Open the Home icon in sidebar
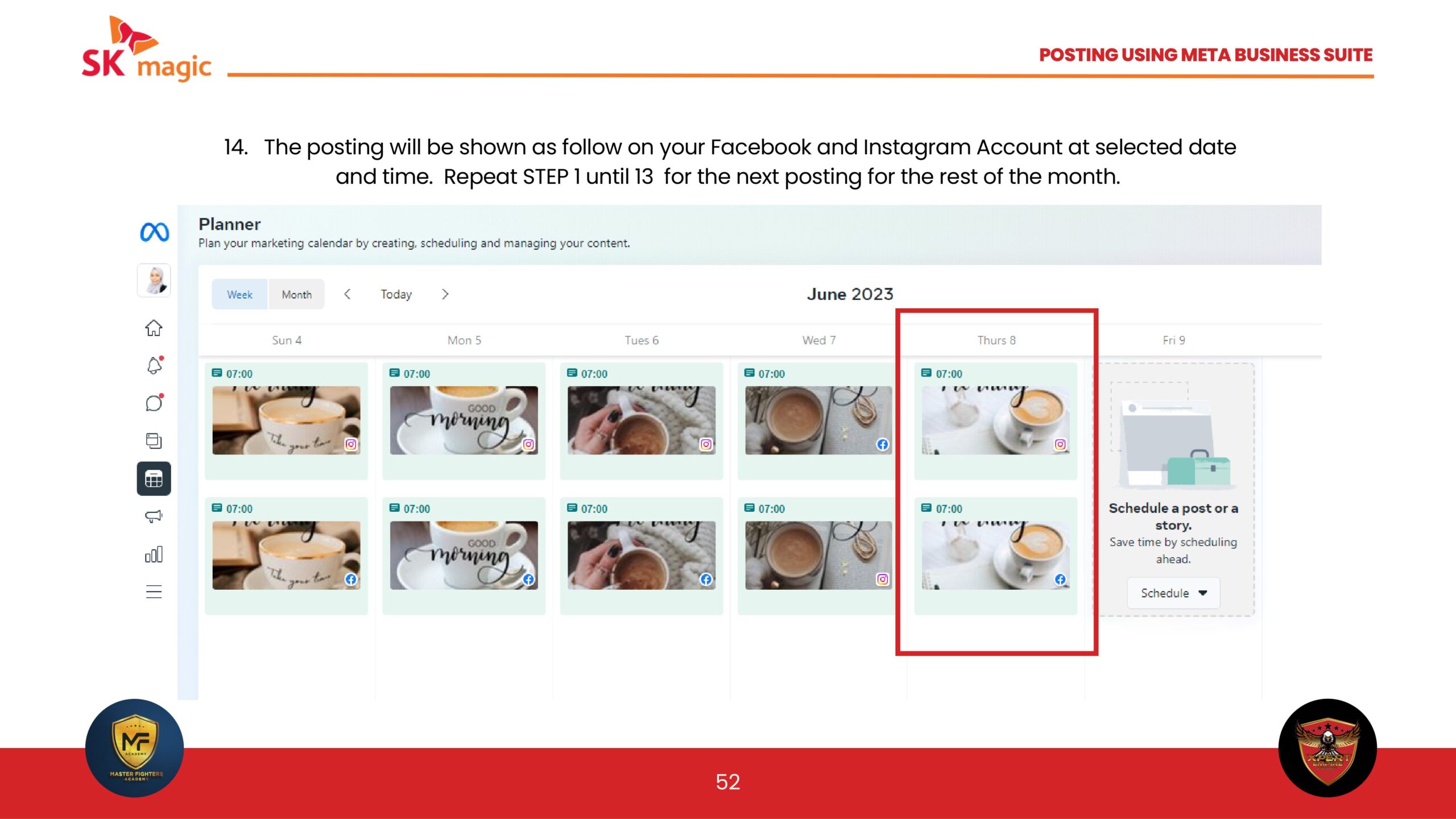 tap(154, 328)
